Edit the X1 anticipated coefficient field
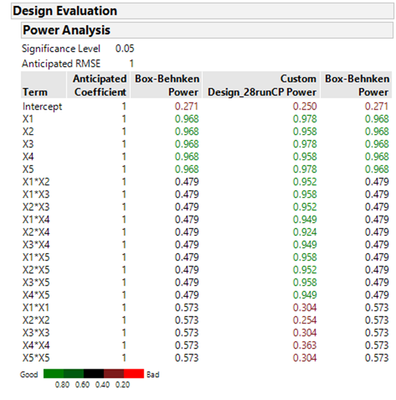This screenshot has height=400, width=396. pyautogui.click(x=124, y=119)
